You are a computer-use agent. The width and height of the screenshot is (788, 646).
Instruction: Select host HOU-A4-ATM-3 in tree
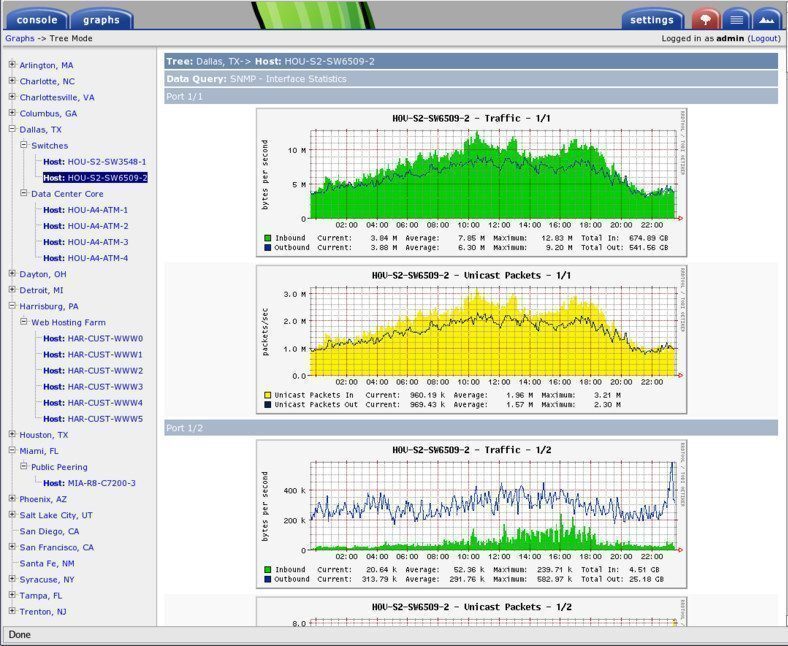click(x=97, y=242)
